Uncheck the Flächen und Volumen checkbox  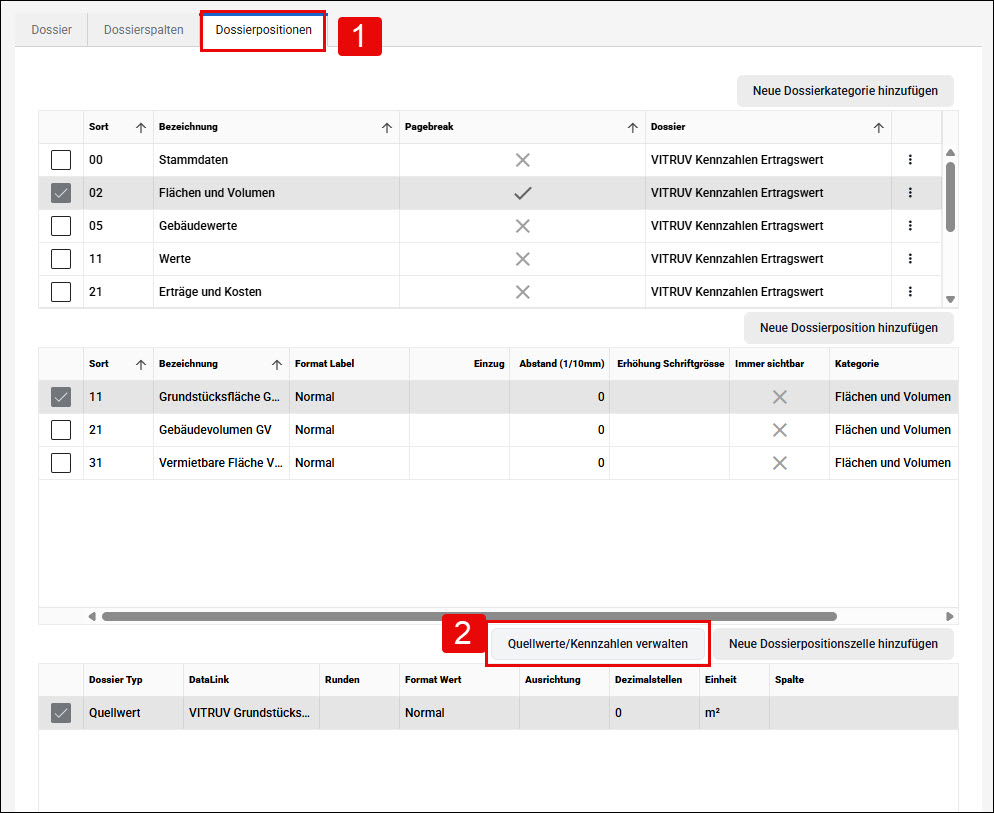coord(61,193)
